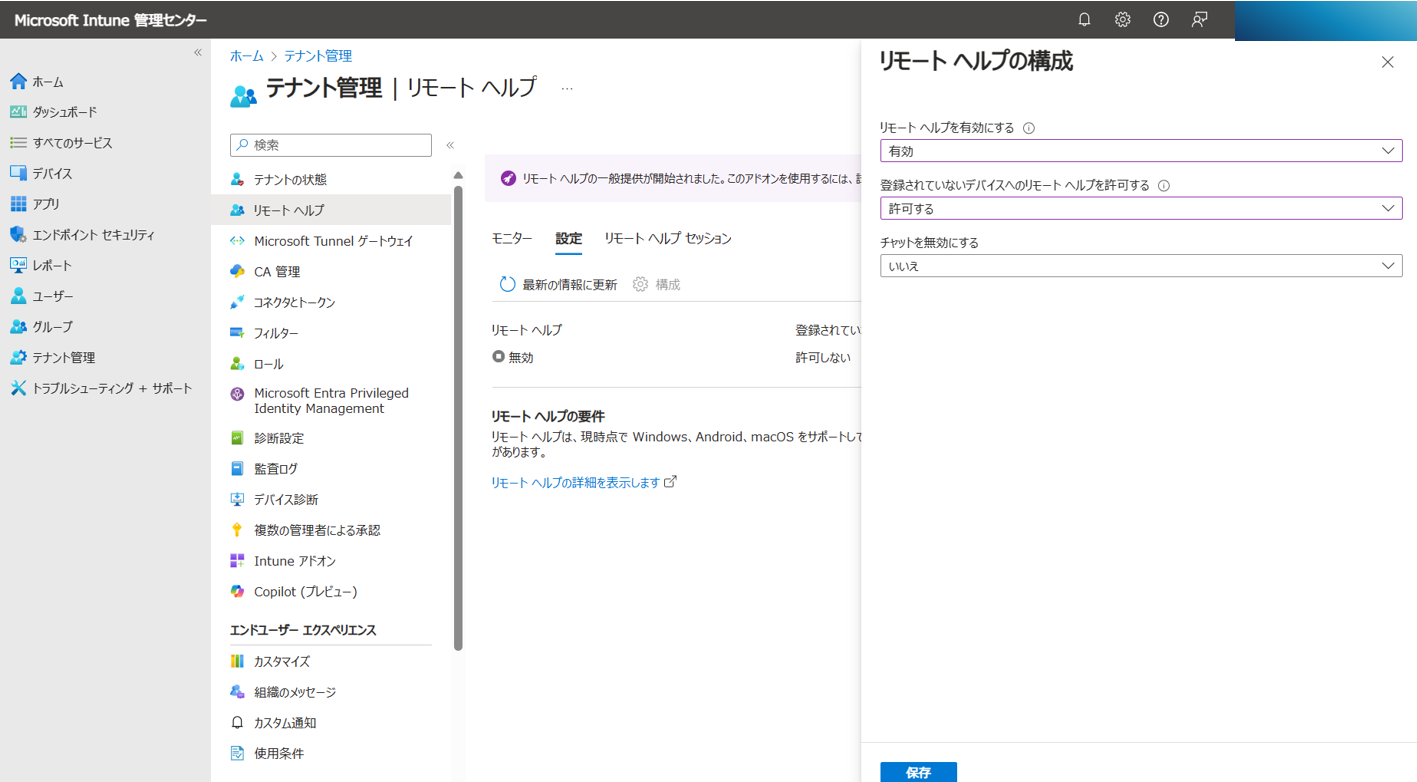The height and width of the screenshot is (782, 1417).
Task: Open the settings gear in header
Action: coord(1122,20)
